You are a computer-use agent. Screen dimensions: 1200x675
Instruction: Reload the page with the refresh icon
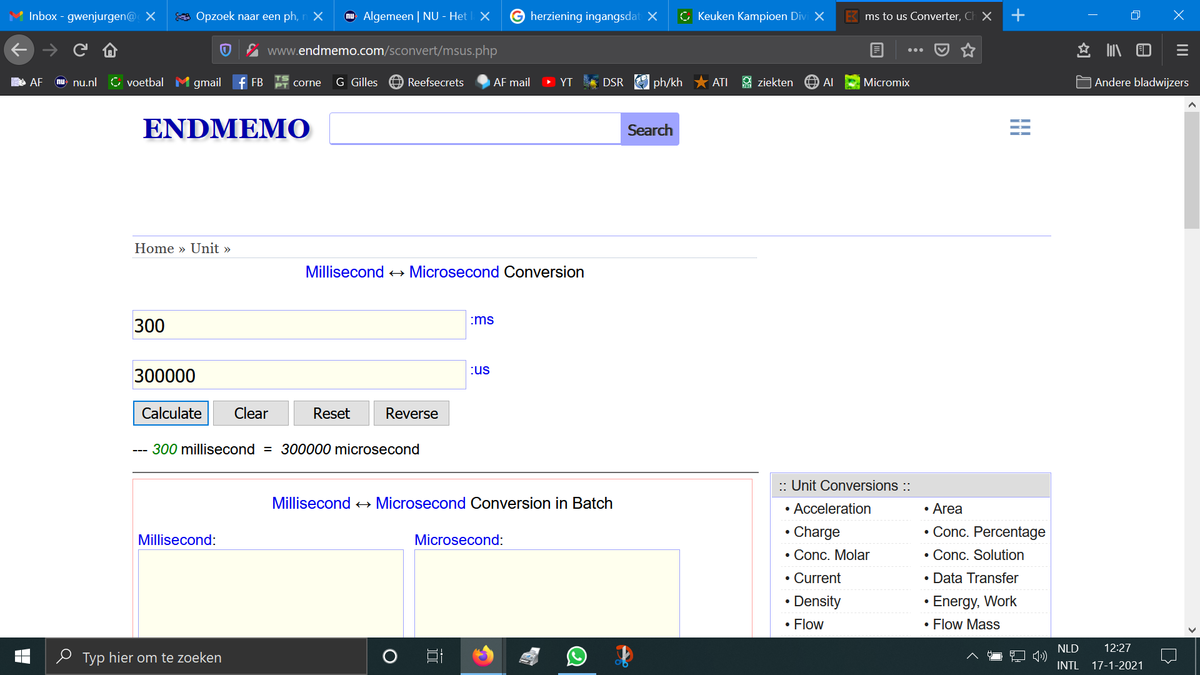coord(81,50)
